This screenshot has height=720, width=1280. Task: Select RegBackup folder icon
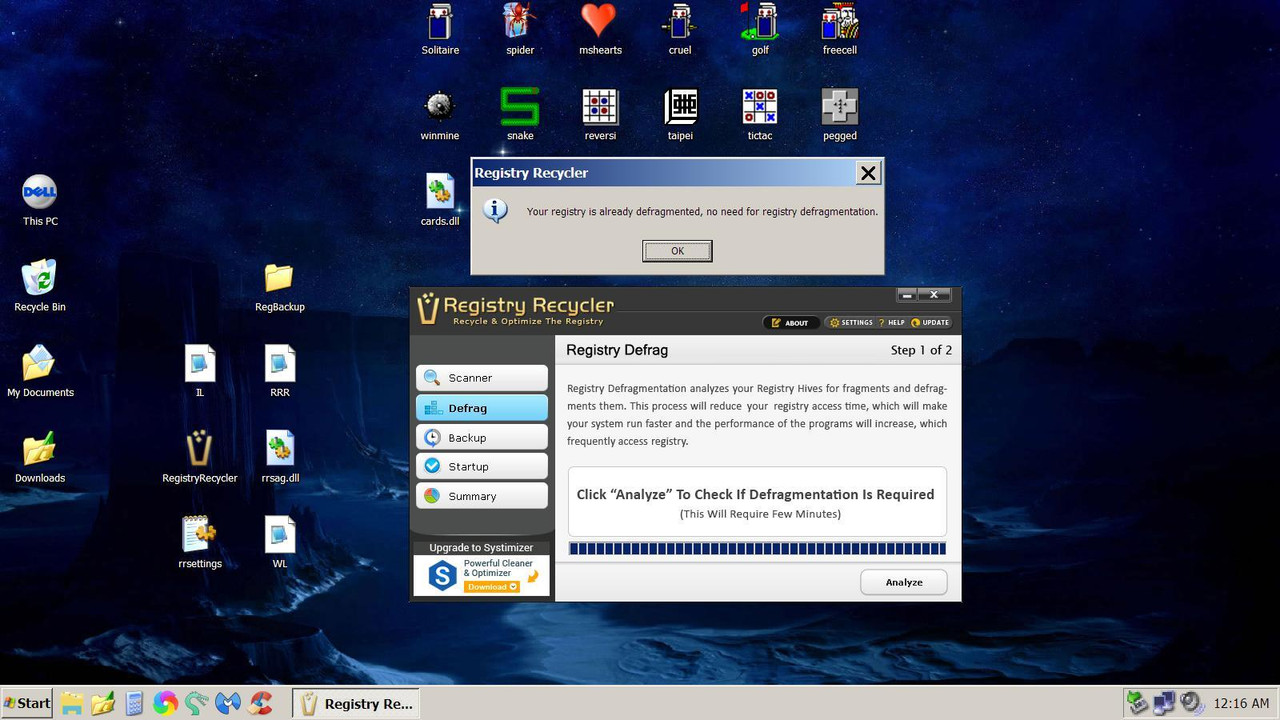pyautogui.click(x=280, y=286)
